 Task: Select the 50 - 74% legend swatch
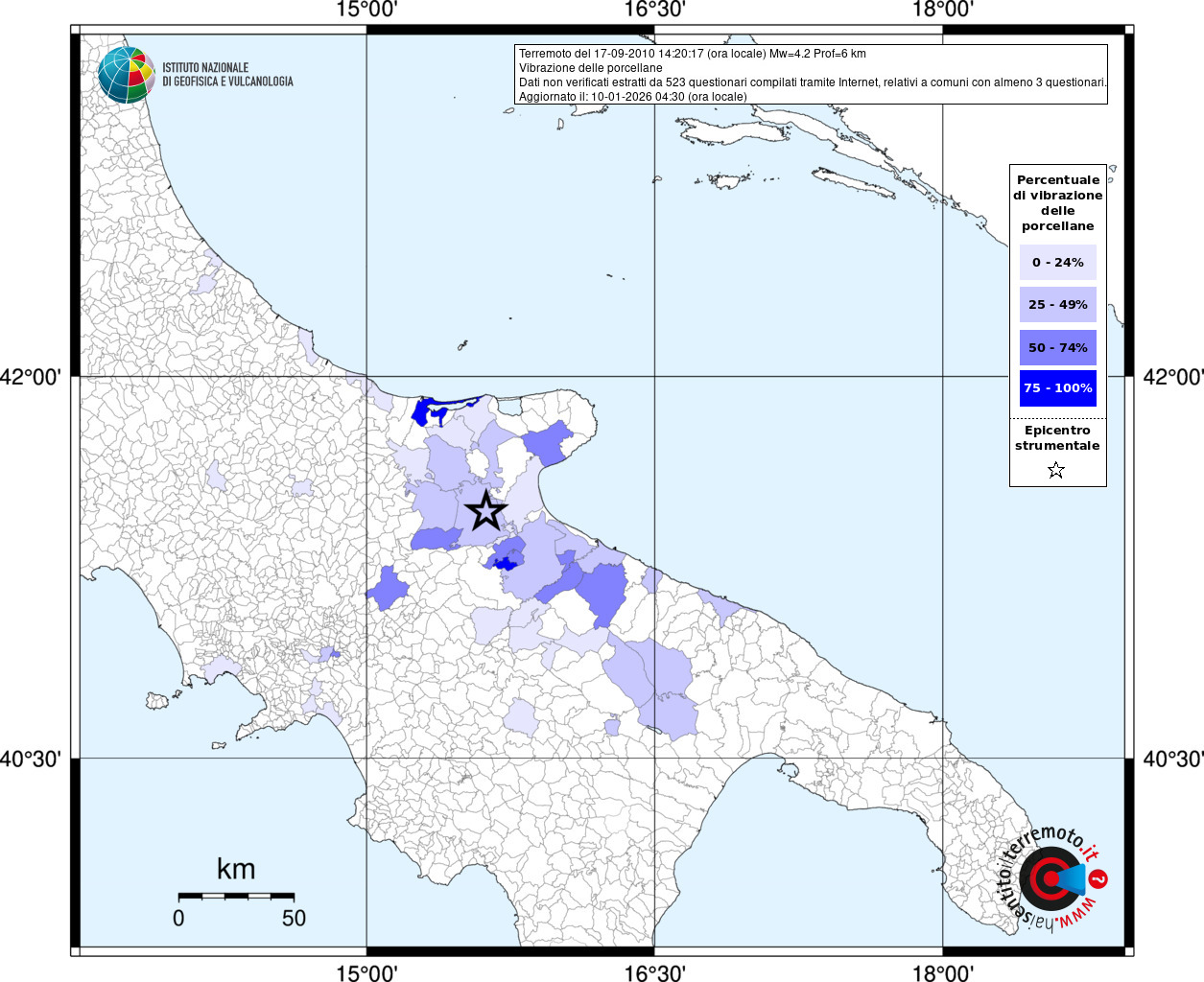tap(1058, 347)
